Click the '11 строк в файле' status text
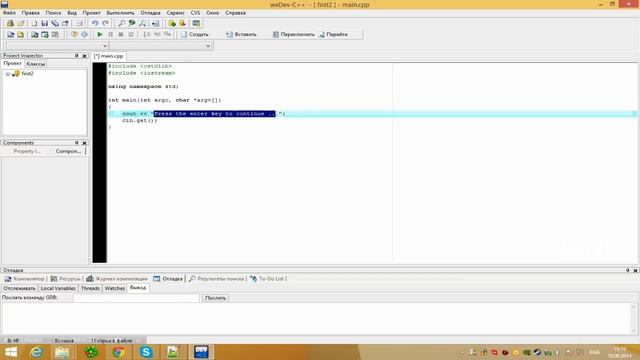 111,340
